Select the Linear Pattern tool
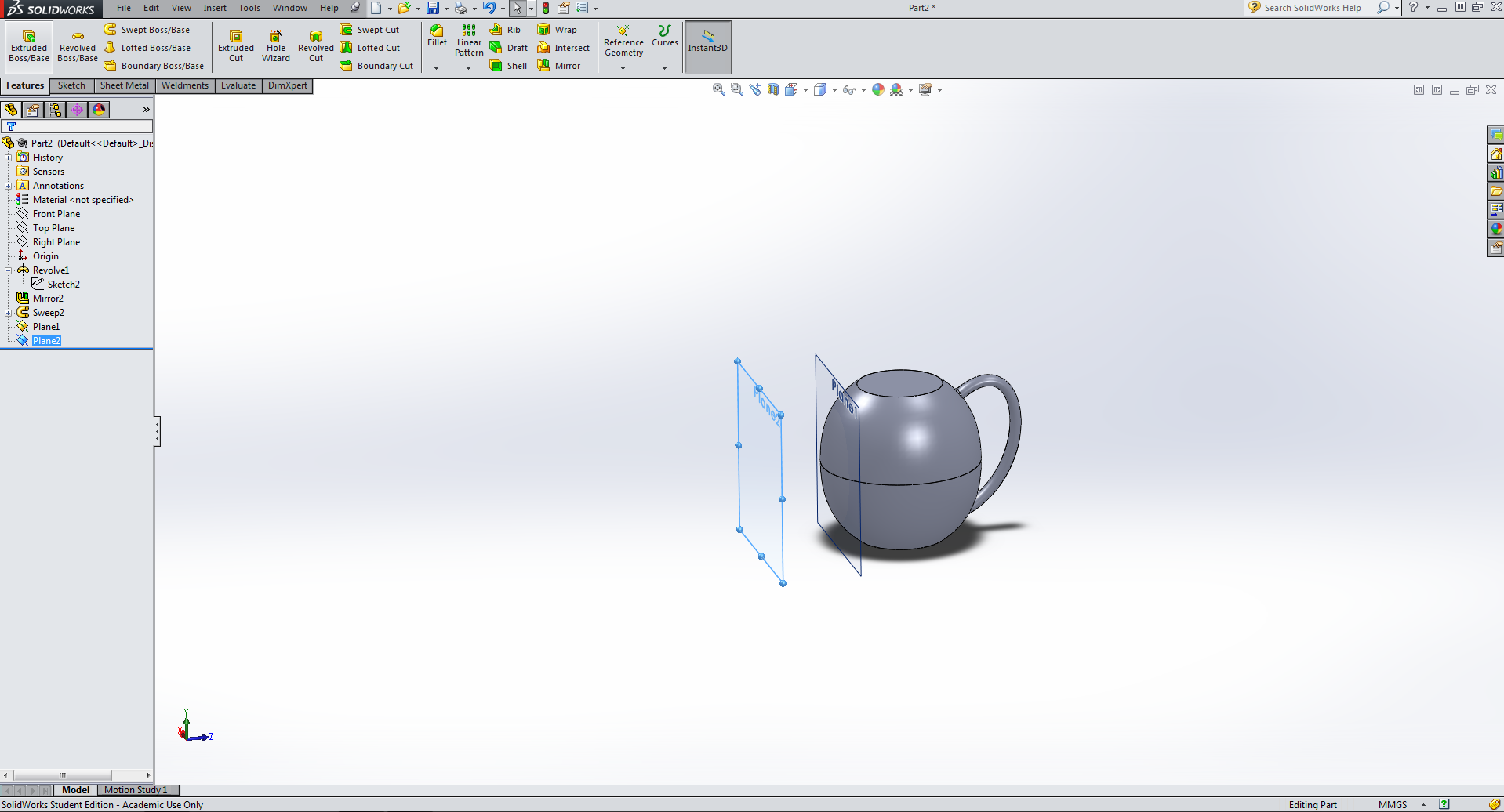Viewport: 1504px width, 812px height. coord(469,41)
